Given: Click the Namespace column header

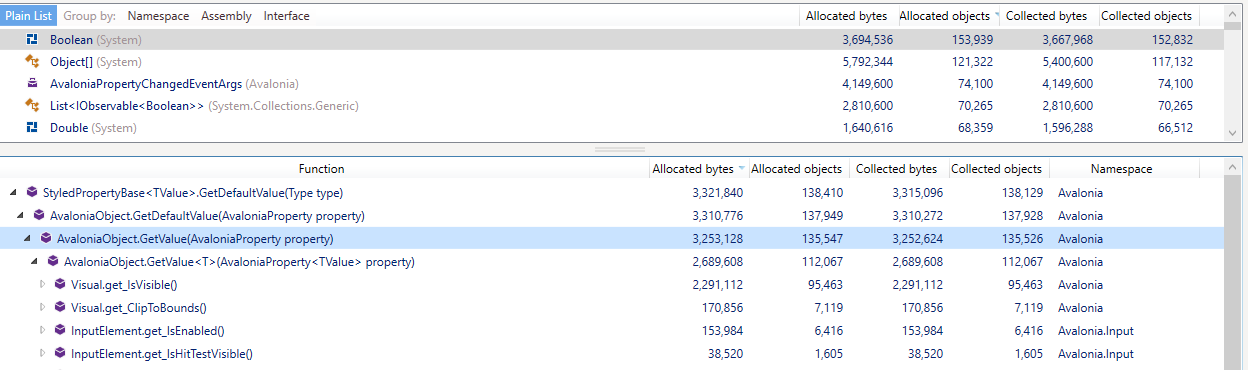Looking at the screenshot, I should tap(1122, 169).
